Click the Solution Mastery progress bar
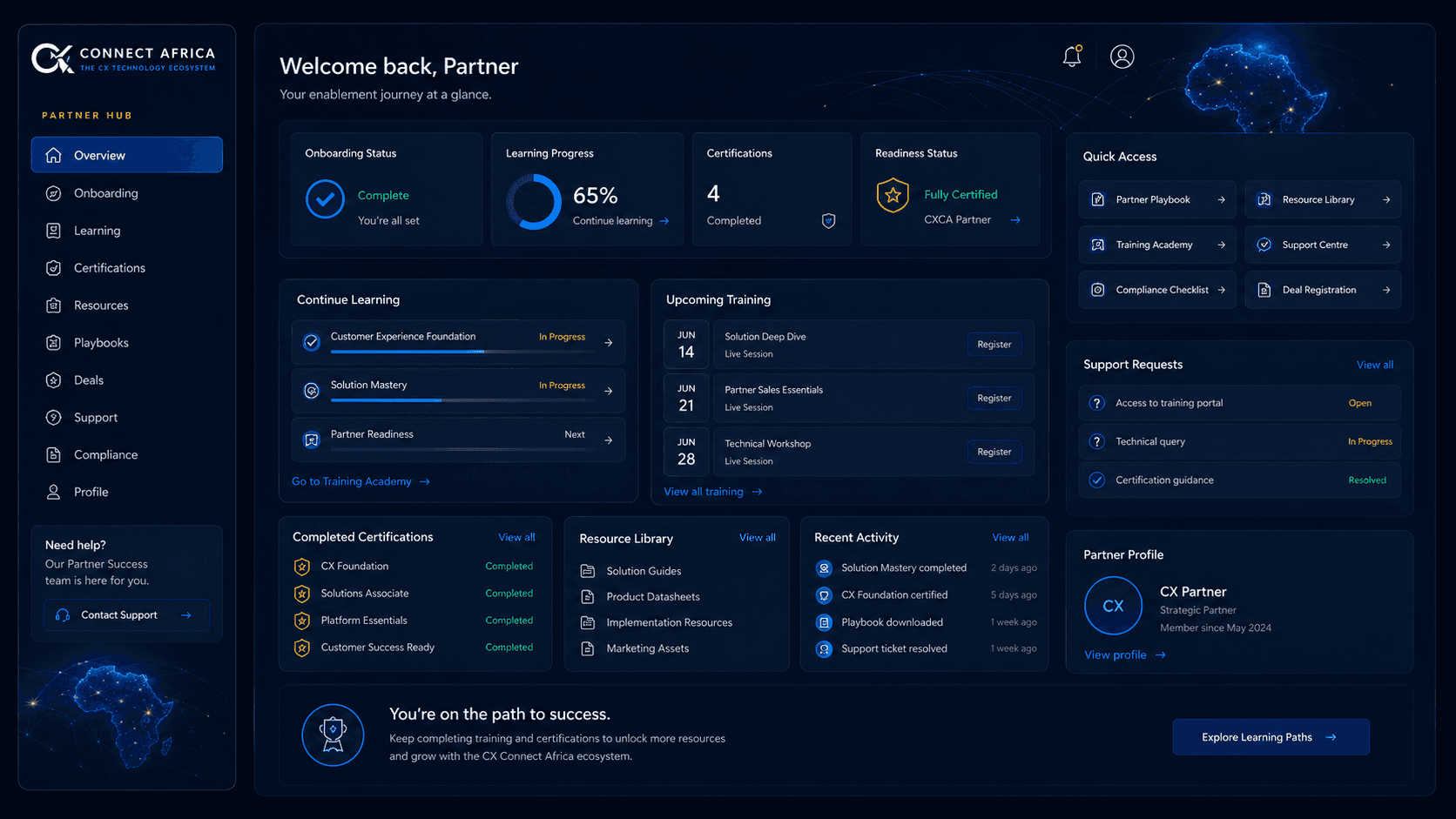The image size is (1456, 819). pyautogui.click(x=459, y=400)
